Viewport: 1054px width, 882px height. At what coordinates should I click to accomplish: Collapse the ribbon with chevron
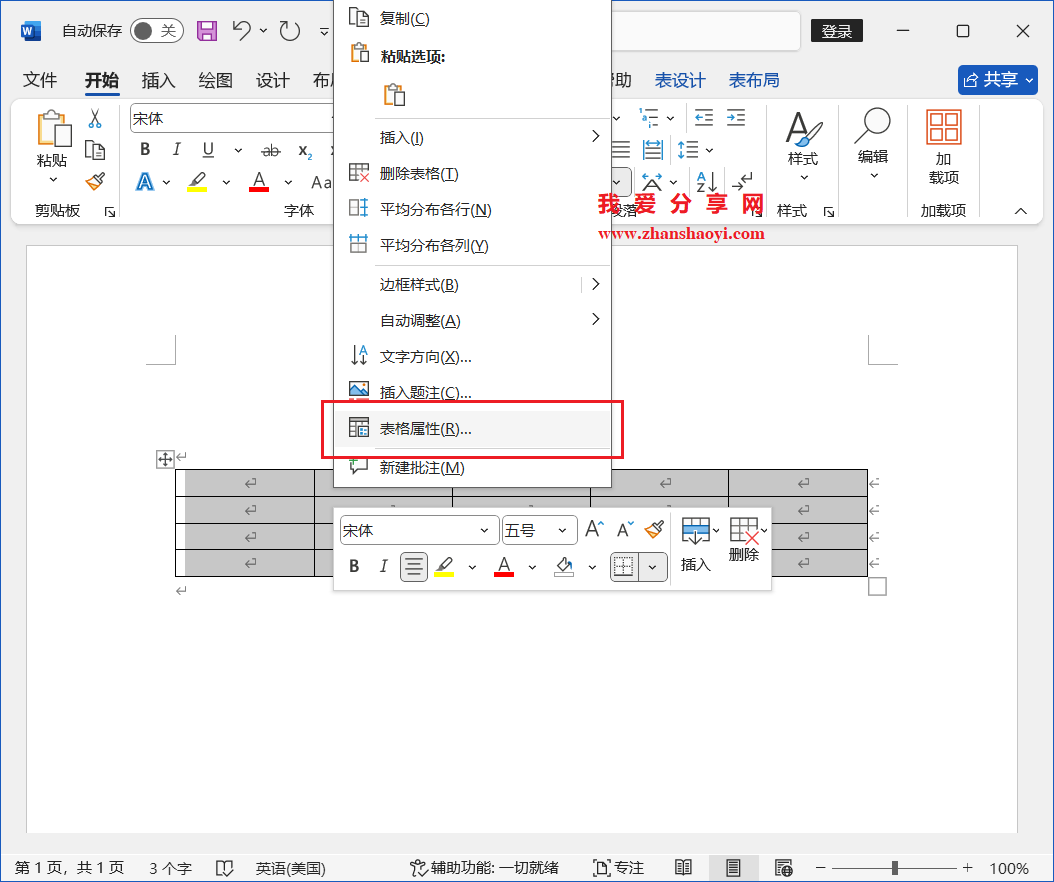pos(1020,211)
